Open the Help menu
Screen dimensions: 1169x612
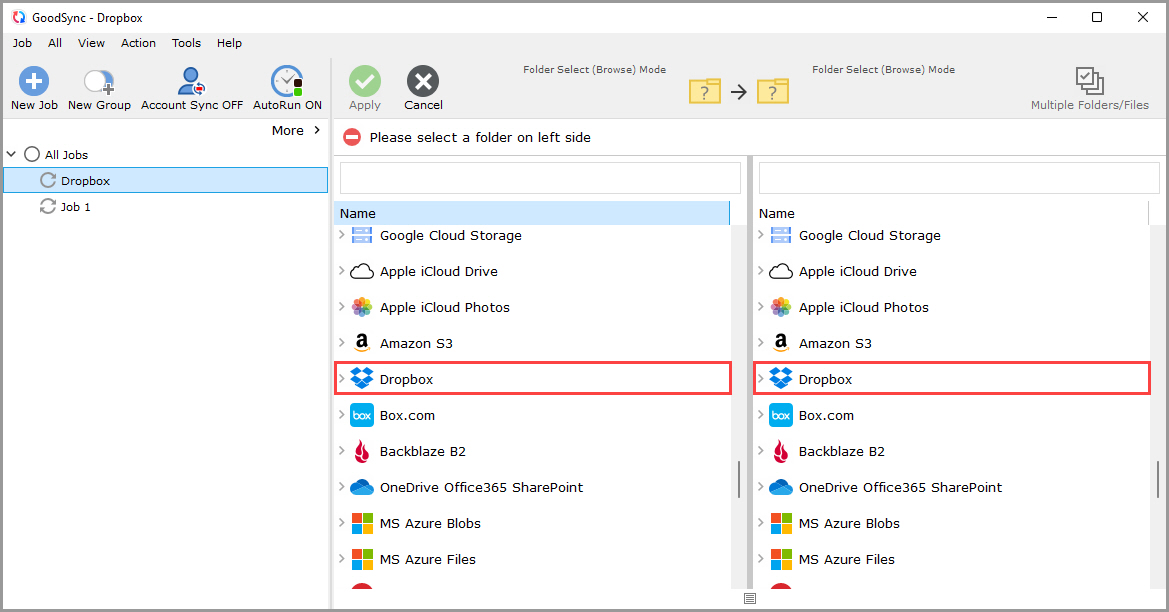coord(230,43)
